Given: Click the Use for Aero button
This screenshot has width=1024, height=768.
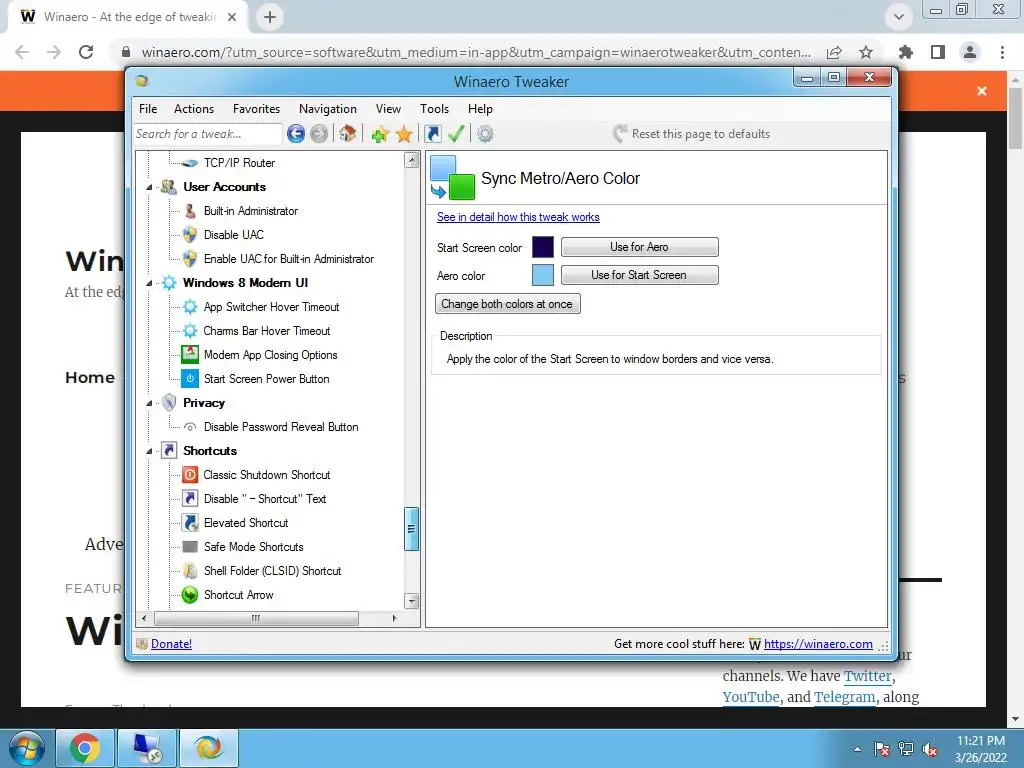Looking at the screenshot, I should (x=639, y=247).
